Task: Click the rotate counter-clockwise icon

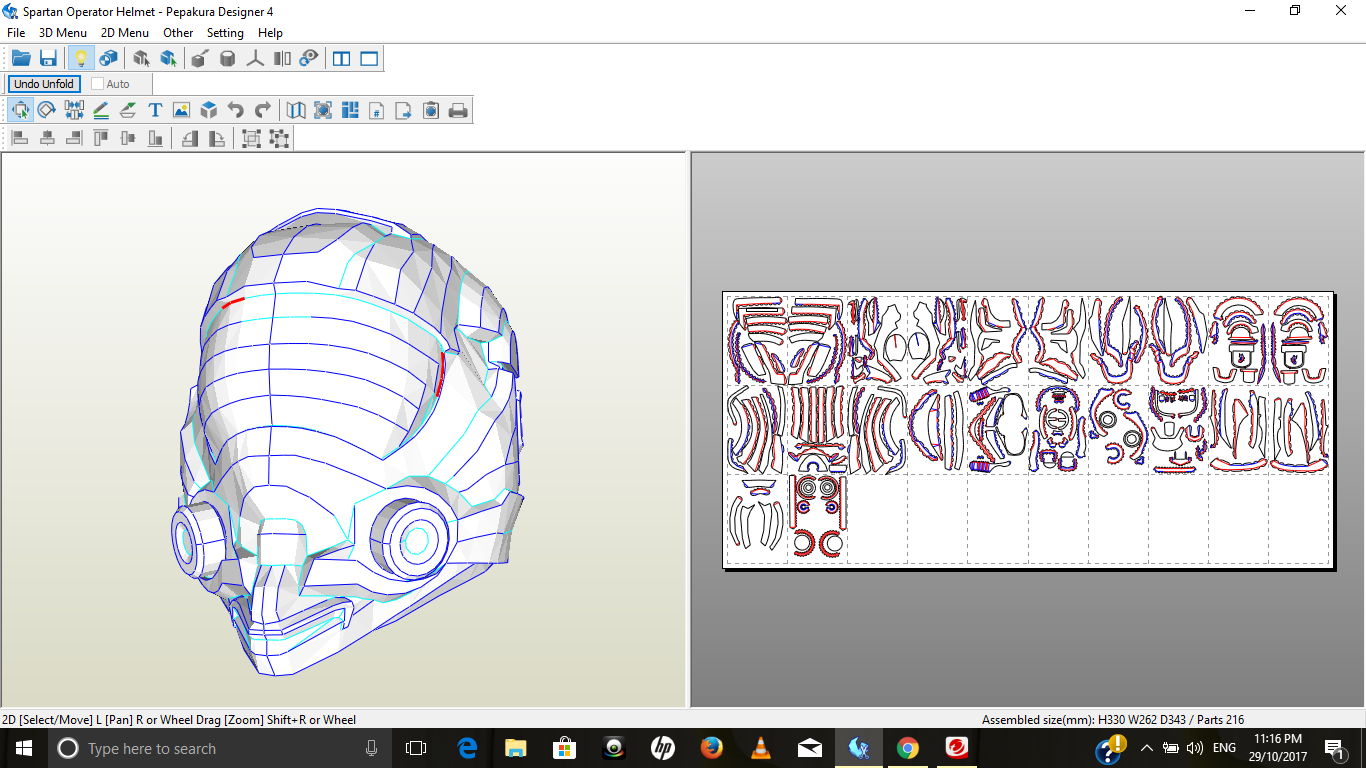Action: point(189,138)
